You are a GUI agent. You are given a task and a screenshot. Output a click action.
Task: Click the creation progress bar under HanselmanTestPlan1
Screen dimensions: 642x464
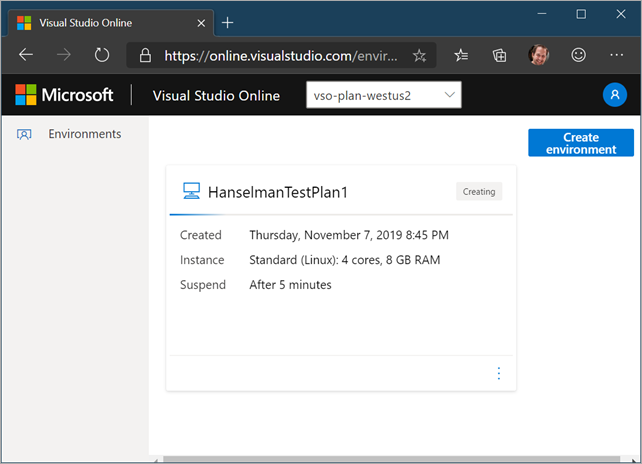click(341, 214)
